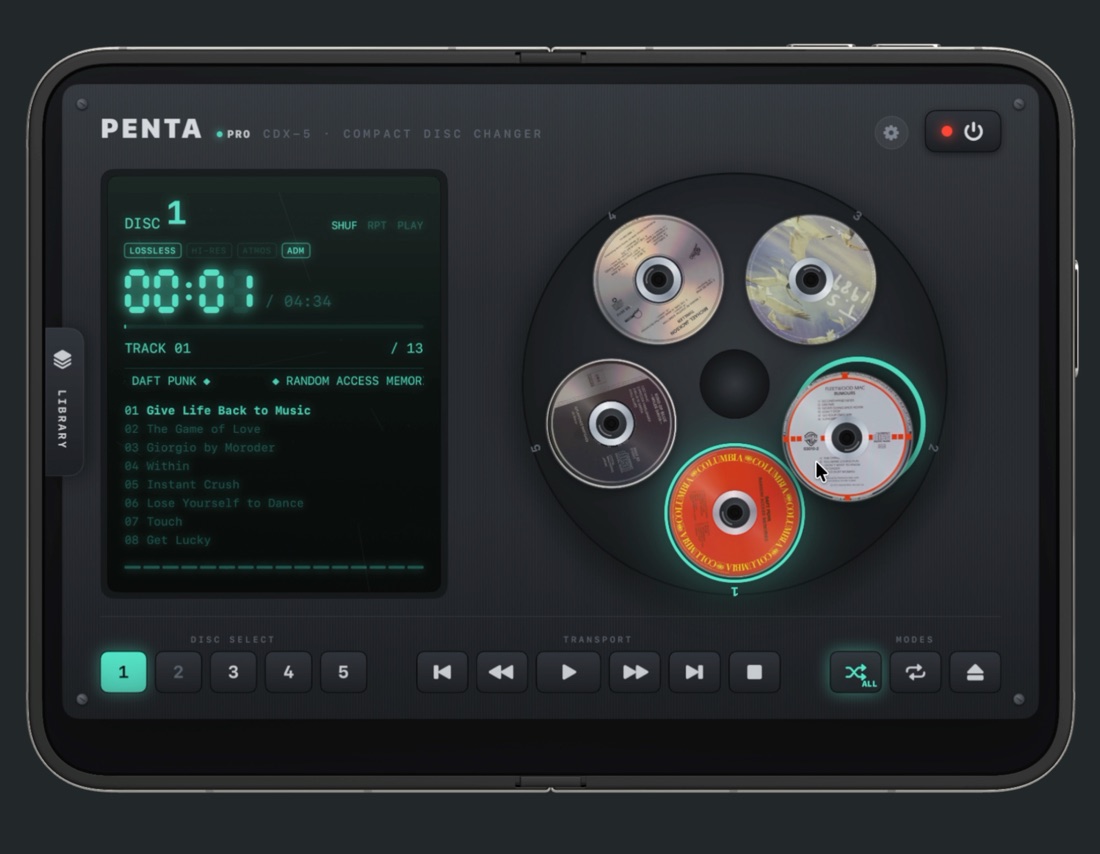Select track 07 Touch
Image resolution: width=1100 pixels, height=854 pixels.
click(x=153, y=521)
